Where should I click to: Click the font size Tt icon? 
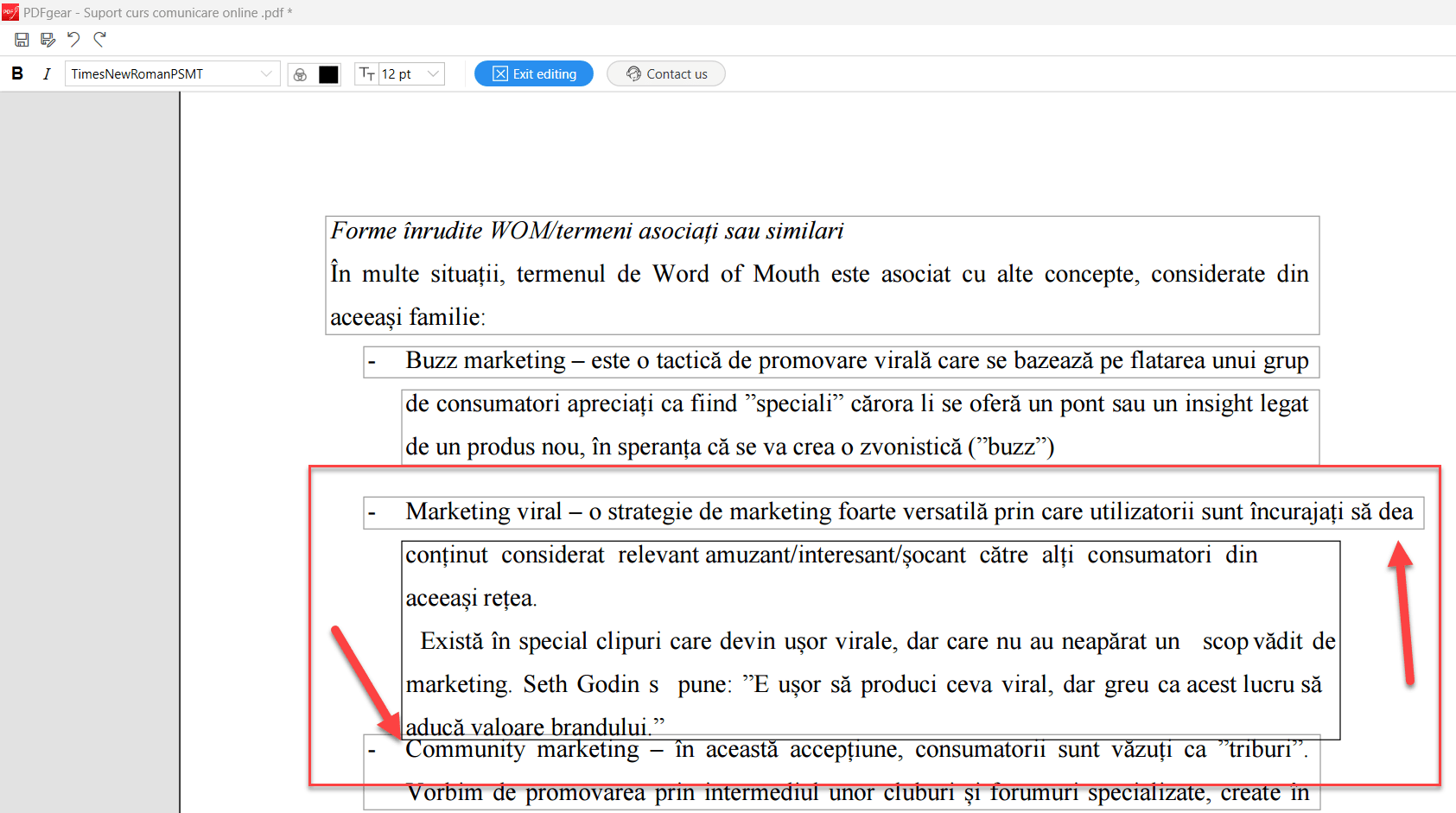point(366,74)
